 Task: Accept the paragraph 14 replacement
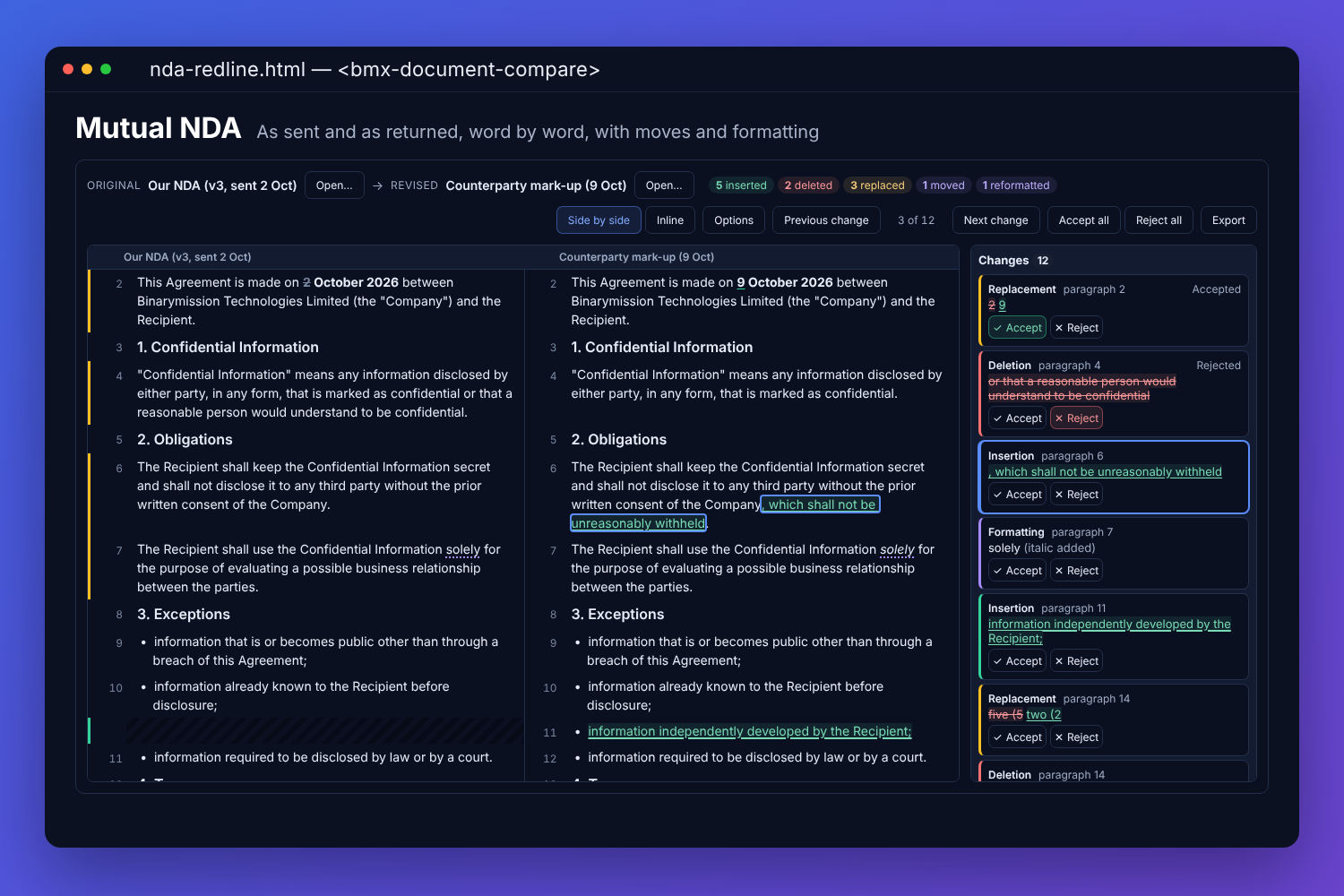pyautogui.click(x=1017, y=737)
